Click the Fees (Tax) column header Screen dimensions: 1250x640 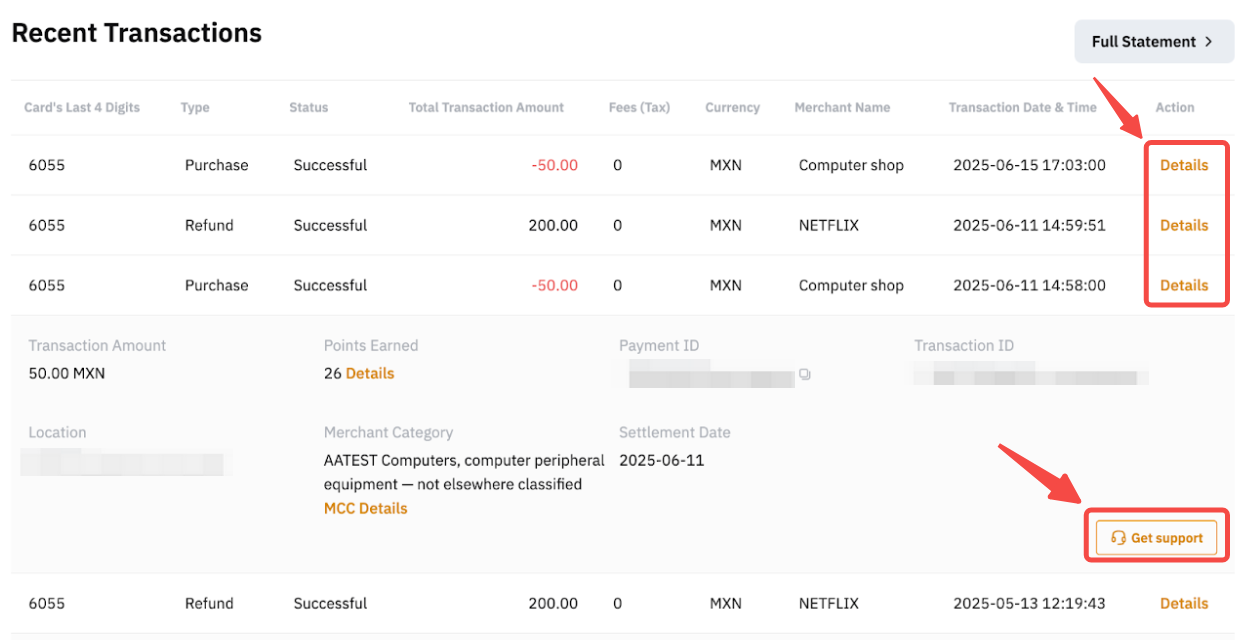click(639, 107)
